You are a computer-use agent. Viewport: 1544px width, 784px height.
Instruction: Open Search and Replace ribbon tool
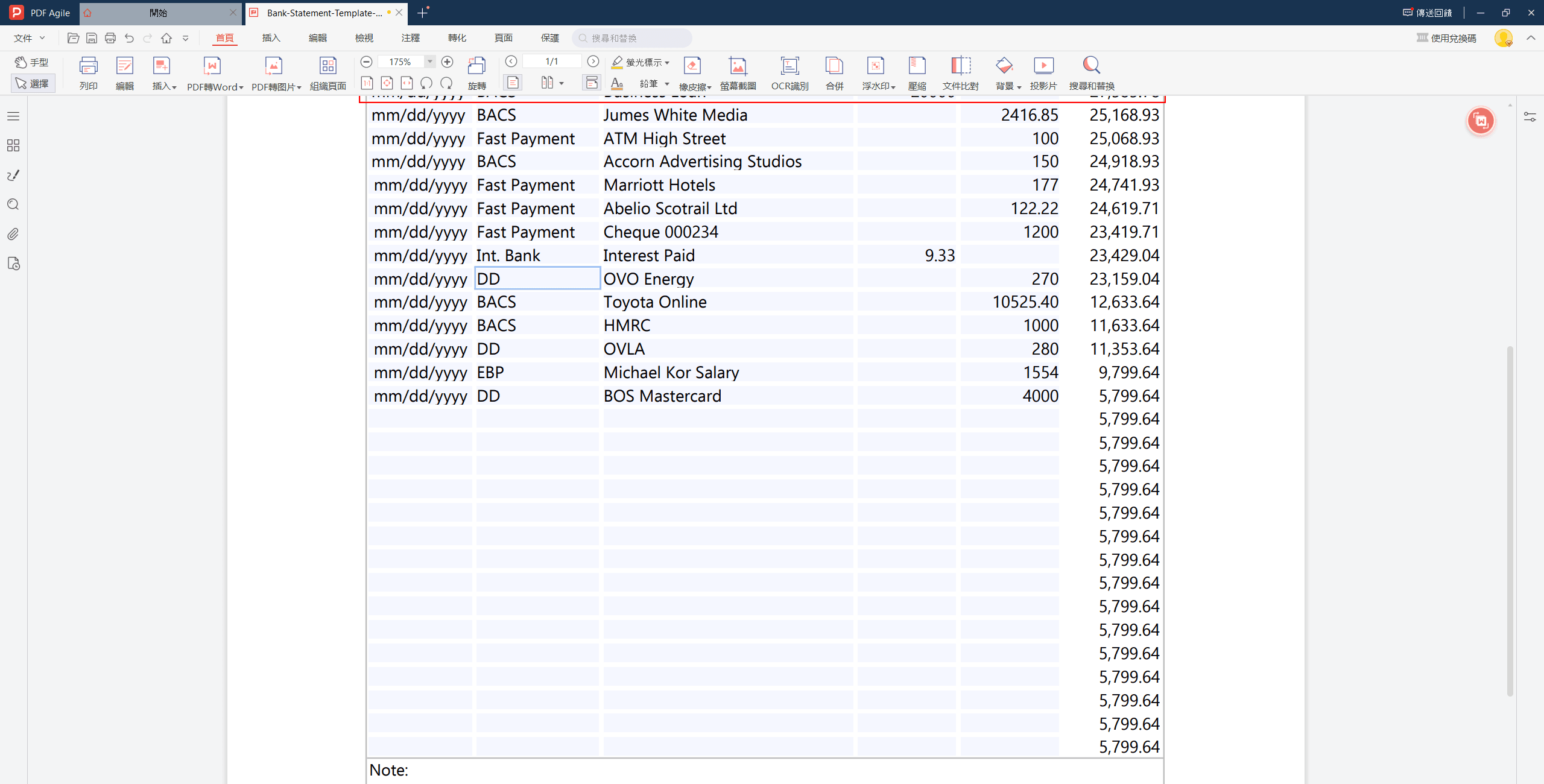pos(1091,73)
